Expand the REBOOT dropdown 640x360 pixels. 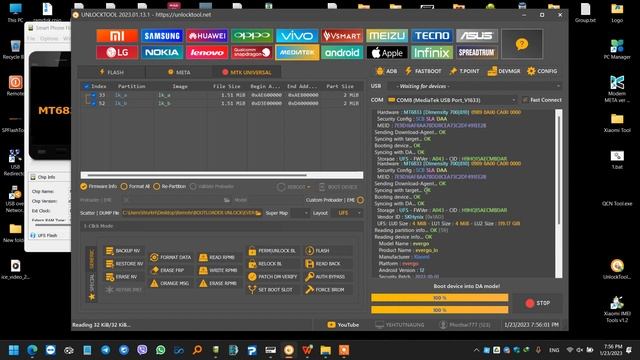293,187
